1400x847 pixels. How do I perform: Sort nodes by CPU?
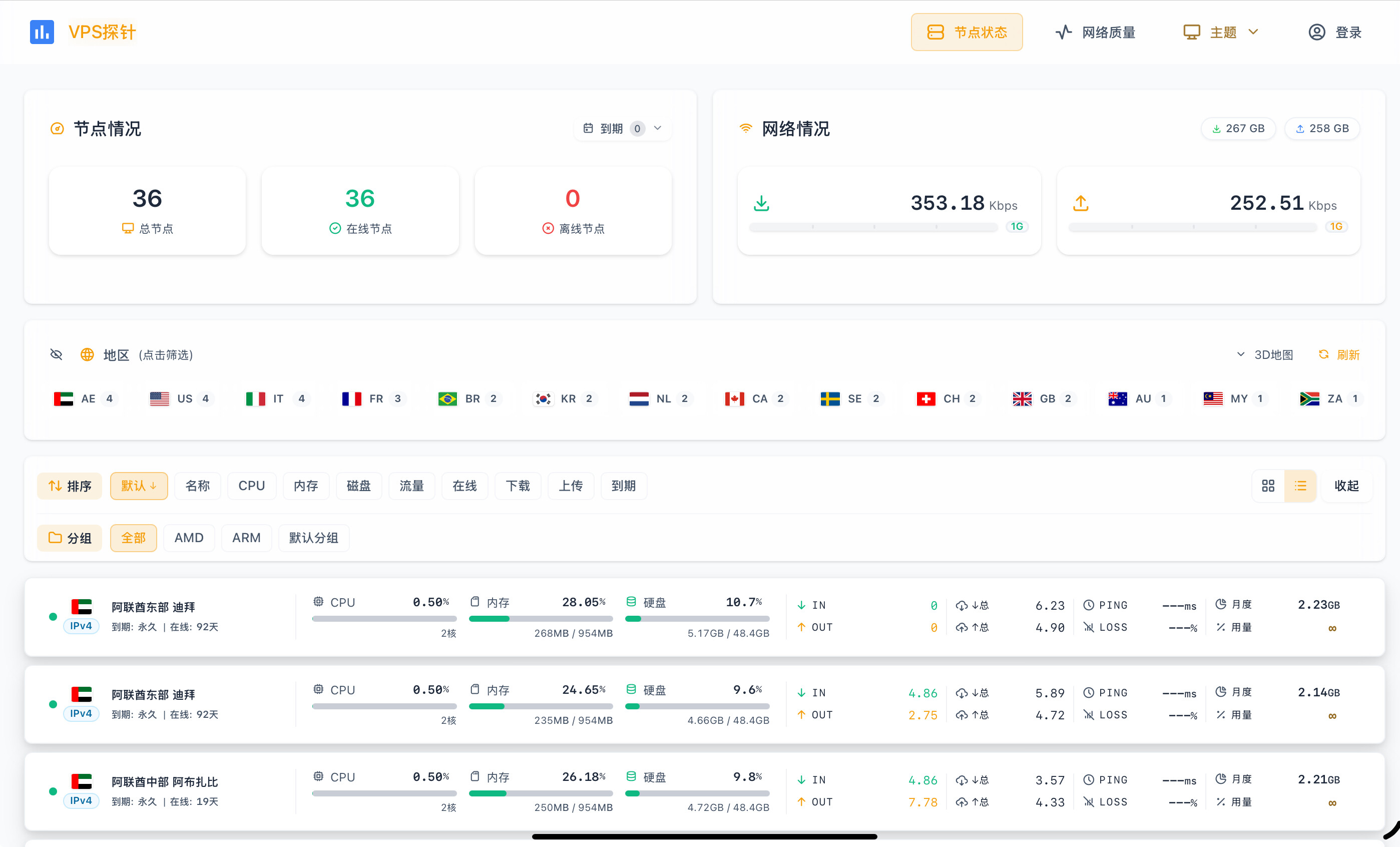(x=252, y=486)
